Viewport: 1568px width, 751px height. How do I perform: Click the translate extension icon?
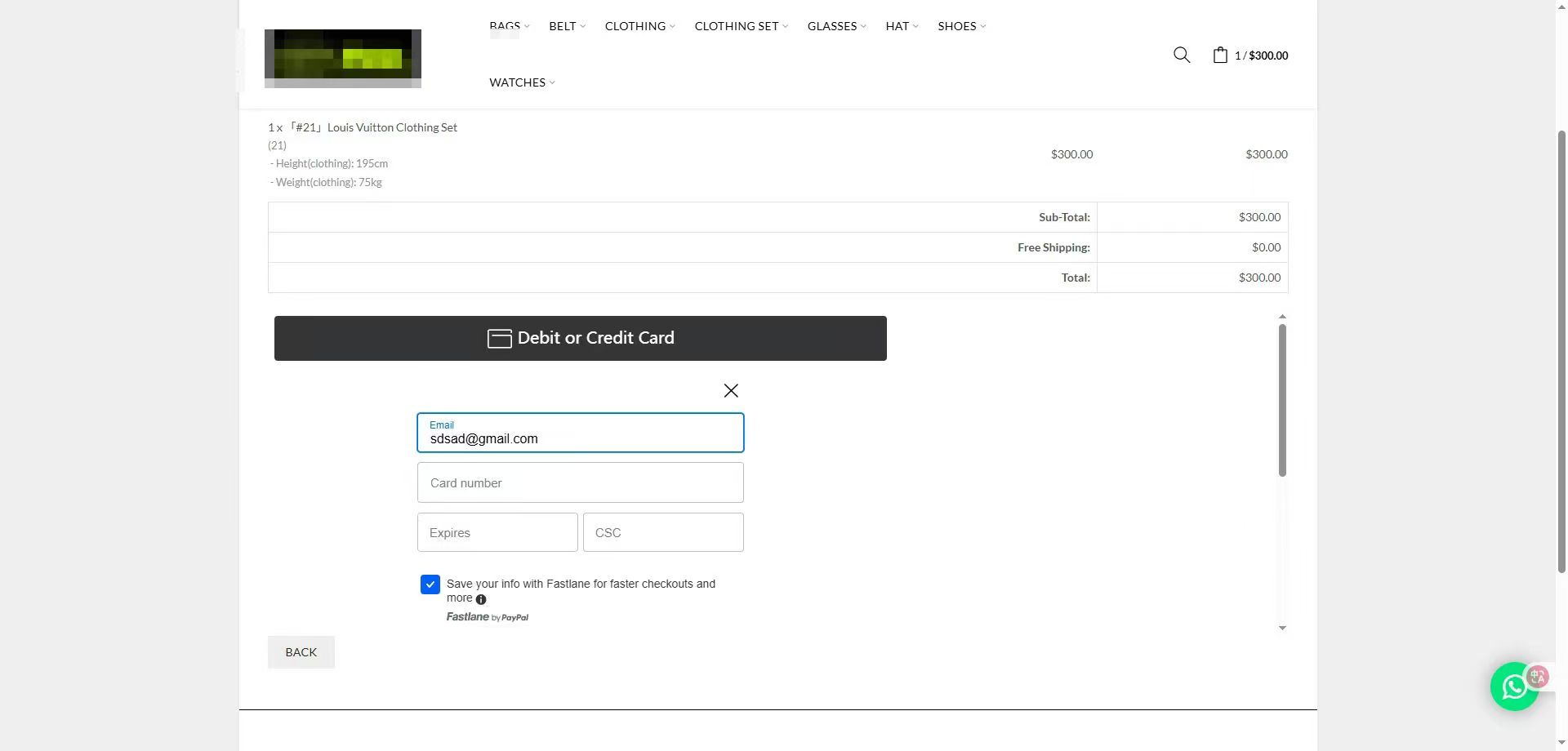(x=1539, y=676)
